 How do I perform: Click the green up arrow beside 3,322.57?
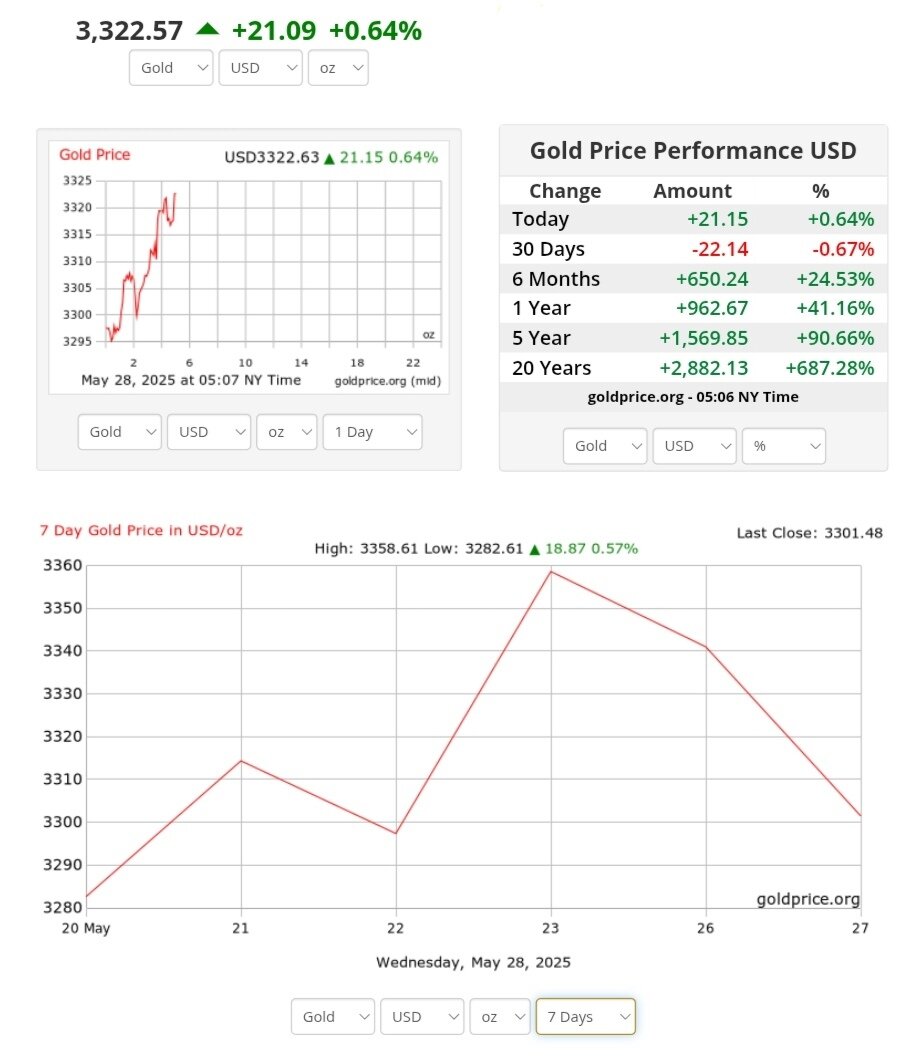click(207, 30)
